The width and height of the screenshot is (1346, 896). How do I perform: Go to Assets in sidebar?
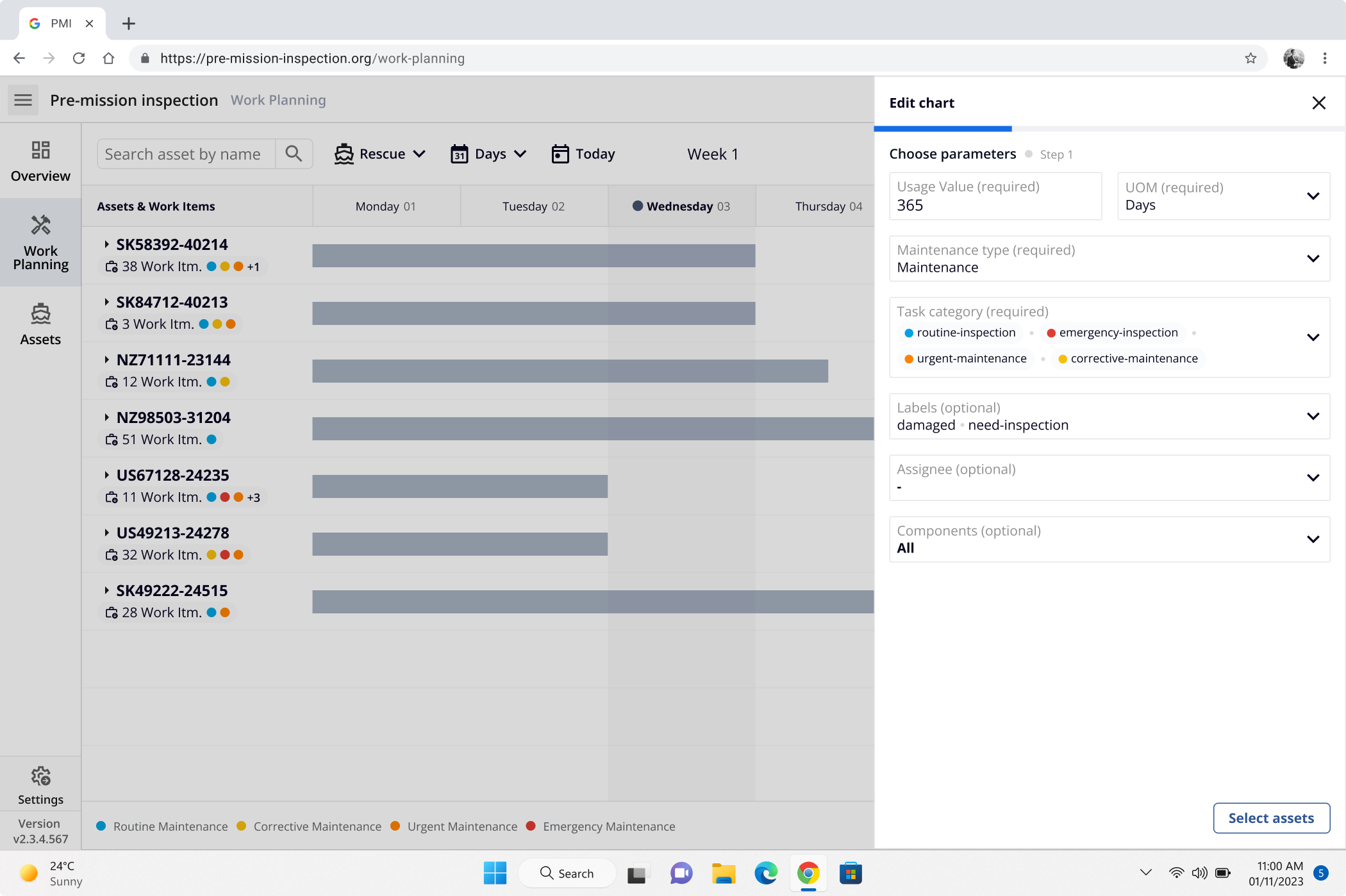[40, 324]
